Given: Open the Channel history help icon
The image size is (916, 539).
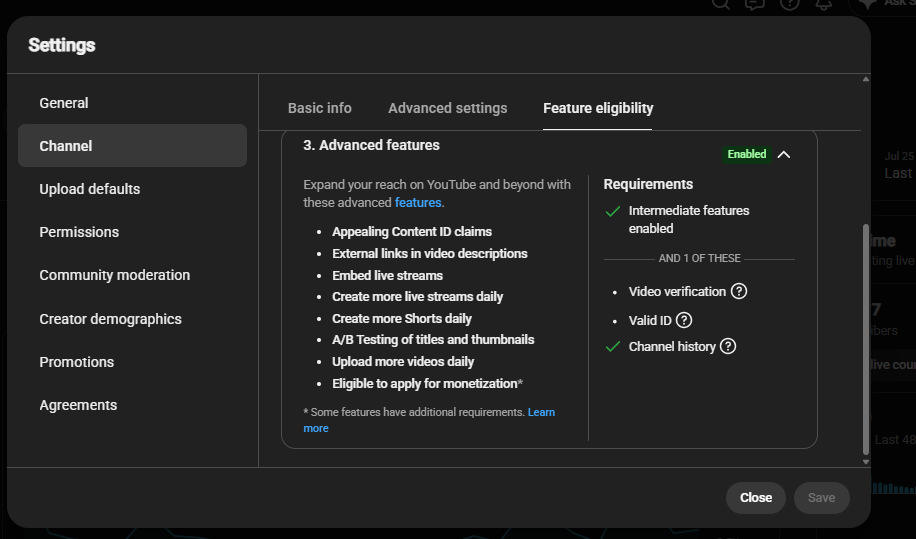Looking at the screenshot, I should point(727,346).
